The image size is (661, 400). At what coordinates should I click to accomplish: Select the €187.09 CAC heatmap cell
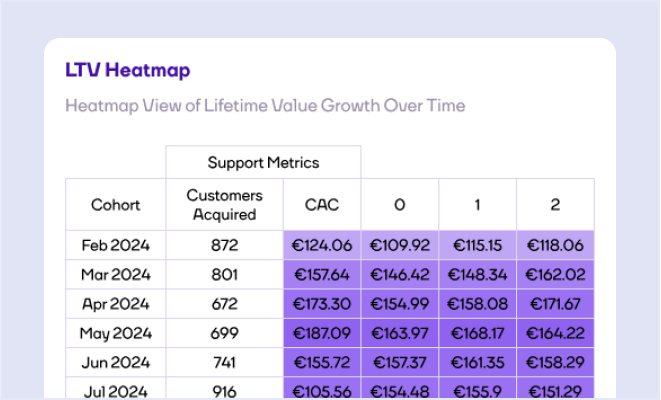coord(322,331)
